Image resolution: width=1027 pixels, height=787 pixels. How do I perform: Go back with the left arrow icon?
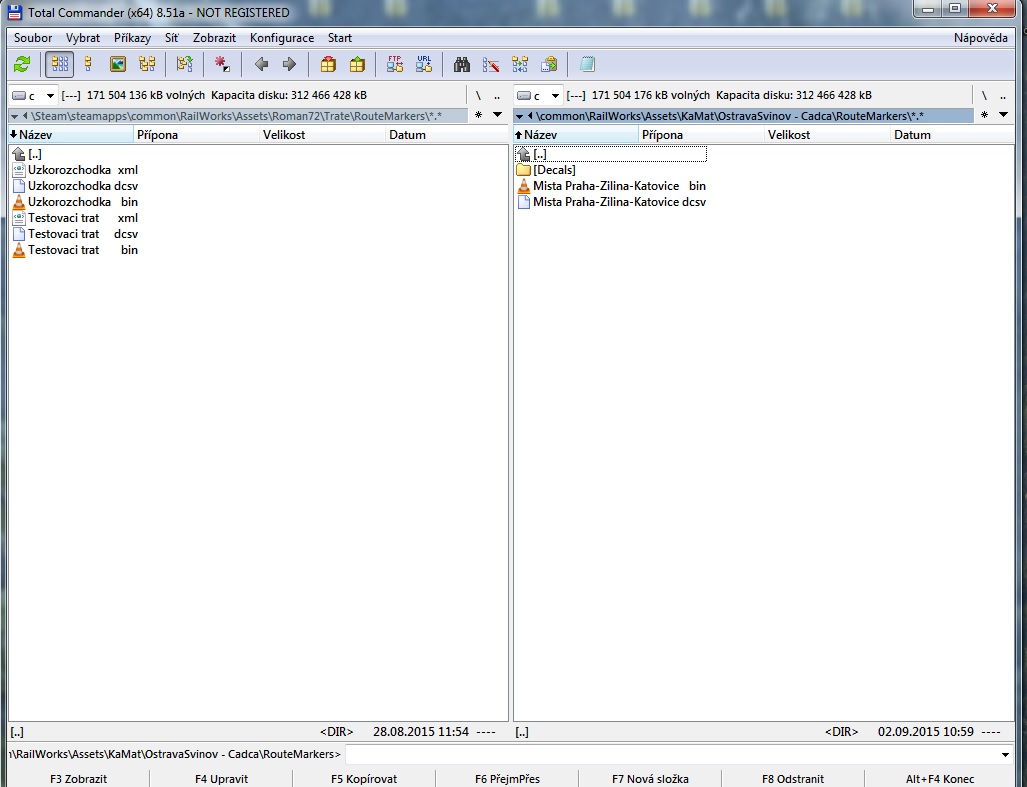[261, 64]
